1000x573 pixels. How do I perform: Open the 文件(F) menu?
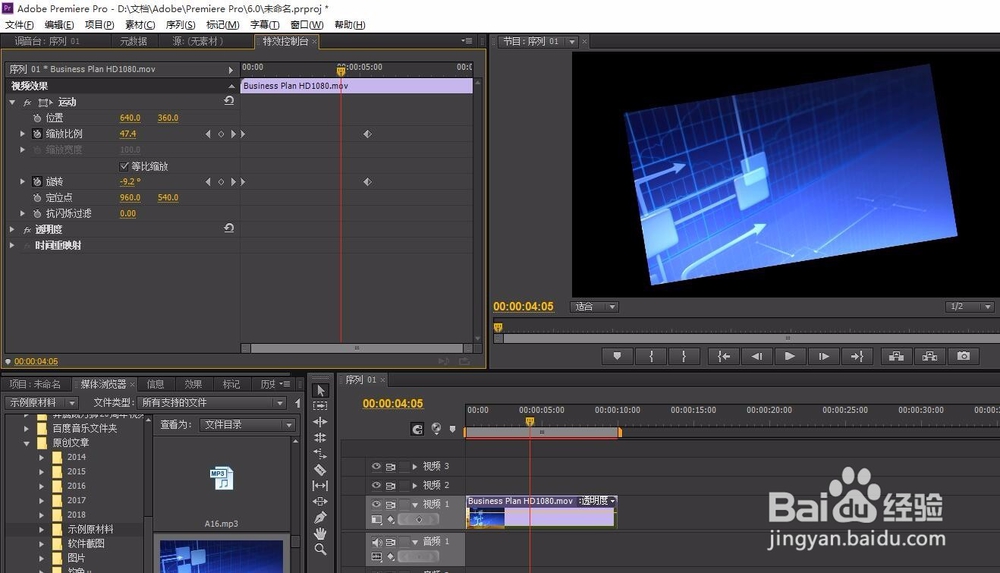[19, 25]
